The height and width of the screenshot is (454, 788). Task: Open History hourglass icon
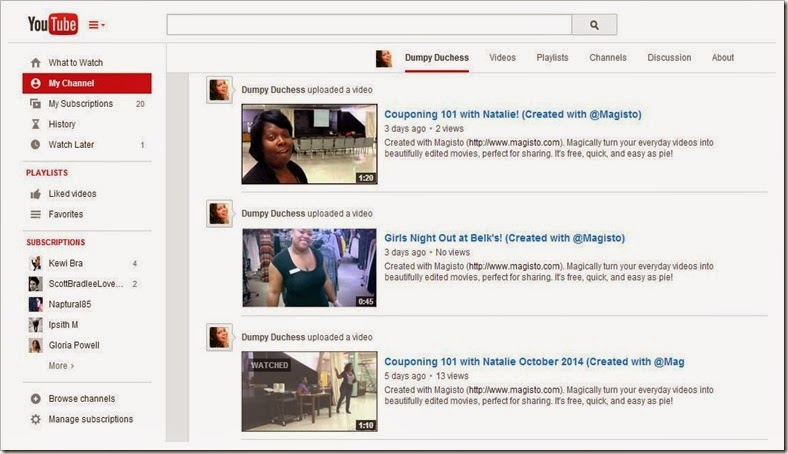tap(36, 125)
